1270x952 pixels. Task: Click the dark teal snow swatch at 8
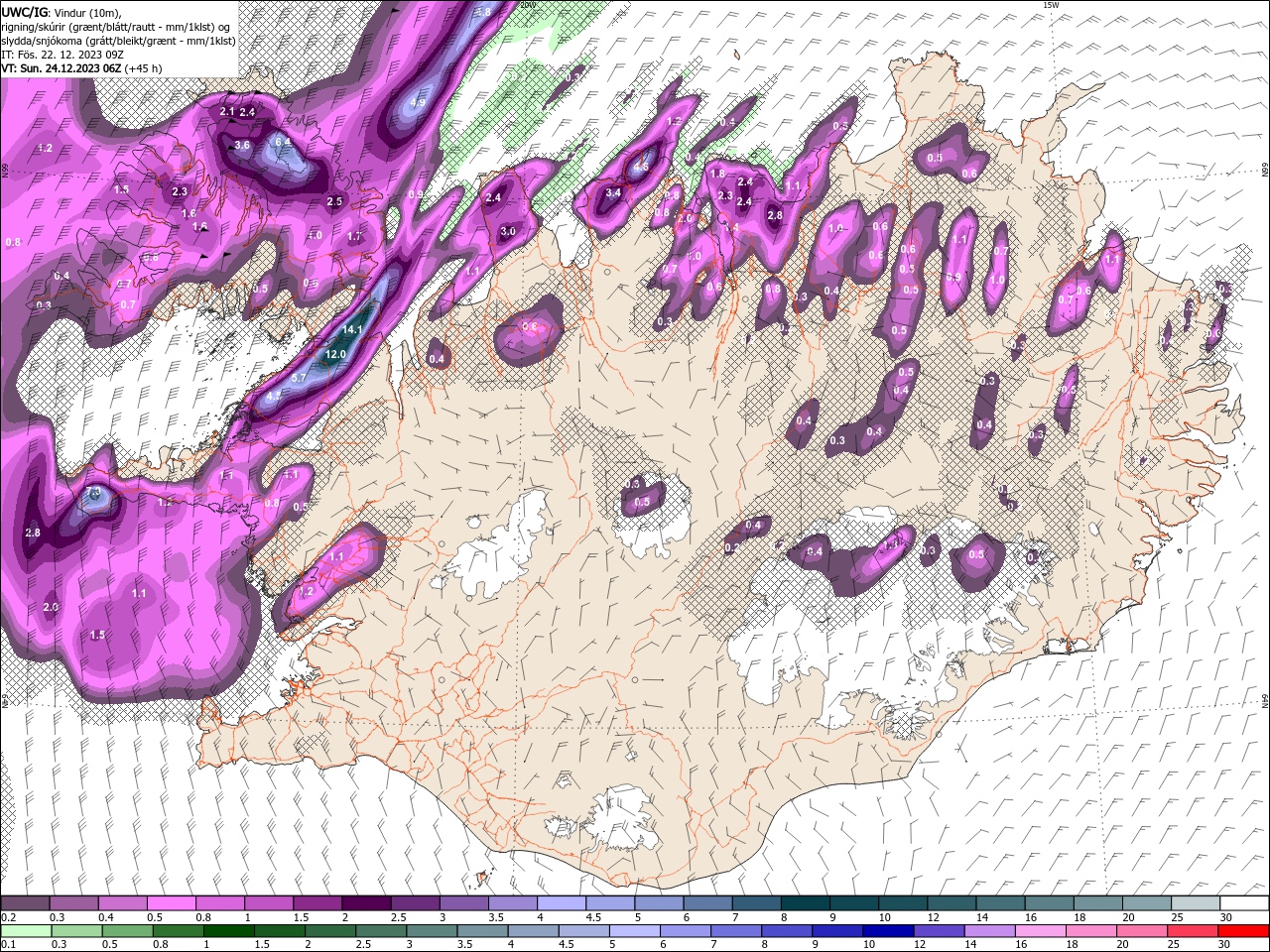click(x=806, y=903)
